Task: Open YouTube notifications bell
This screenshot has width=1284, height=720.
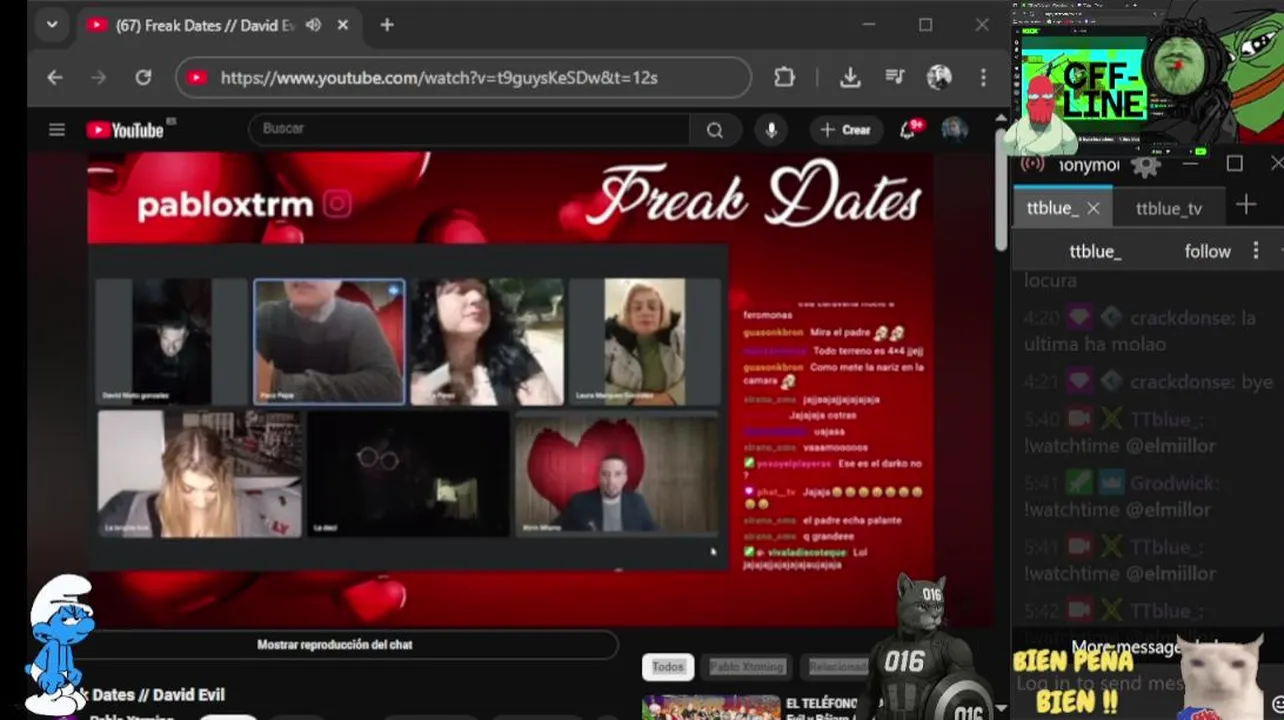Action: [909, 129]
